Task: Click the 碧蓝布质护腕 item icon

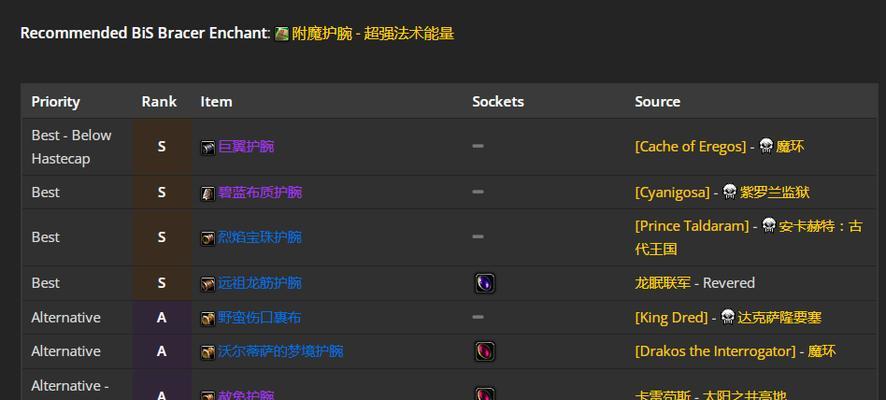Action: pyautogui.click(x=208, y=193)
